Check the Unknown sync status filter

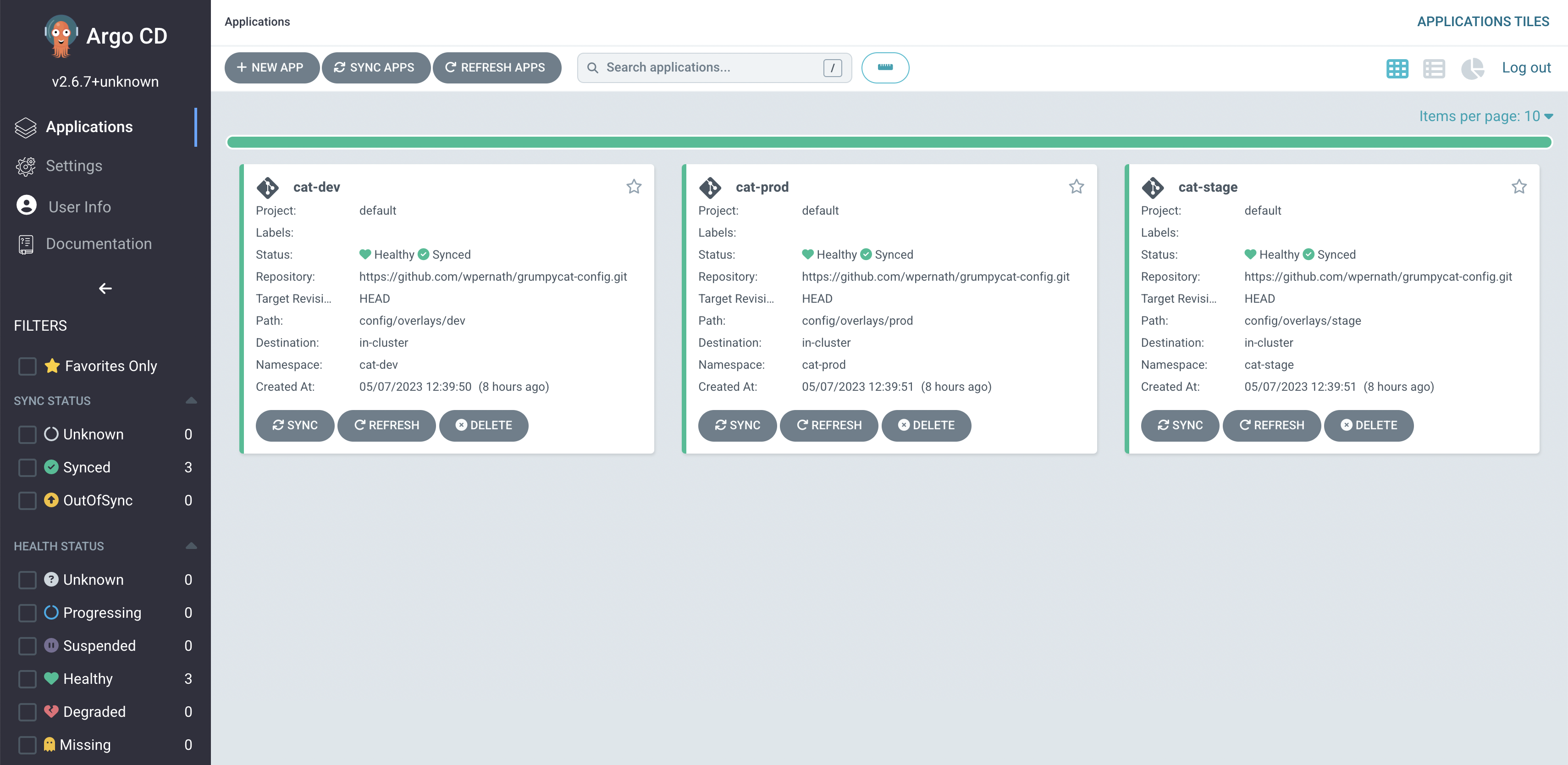tap(28, 434)
